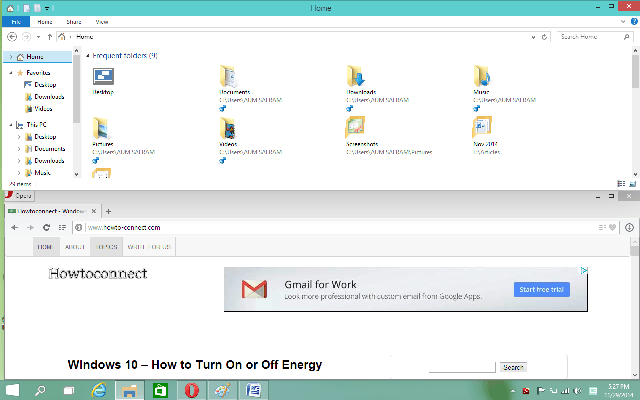Screen dimensions: 640x400
Task: Switch Explorer to details view icon
Action: click(x=621, y=184)
